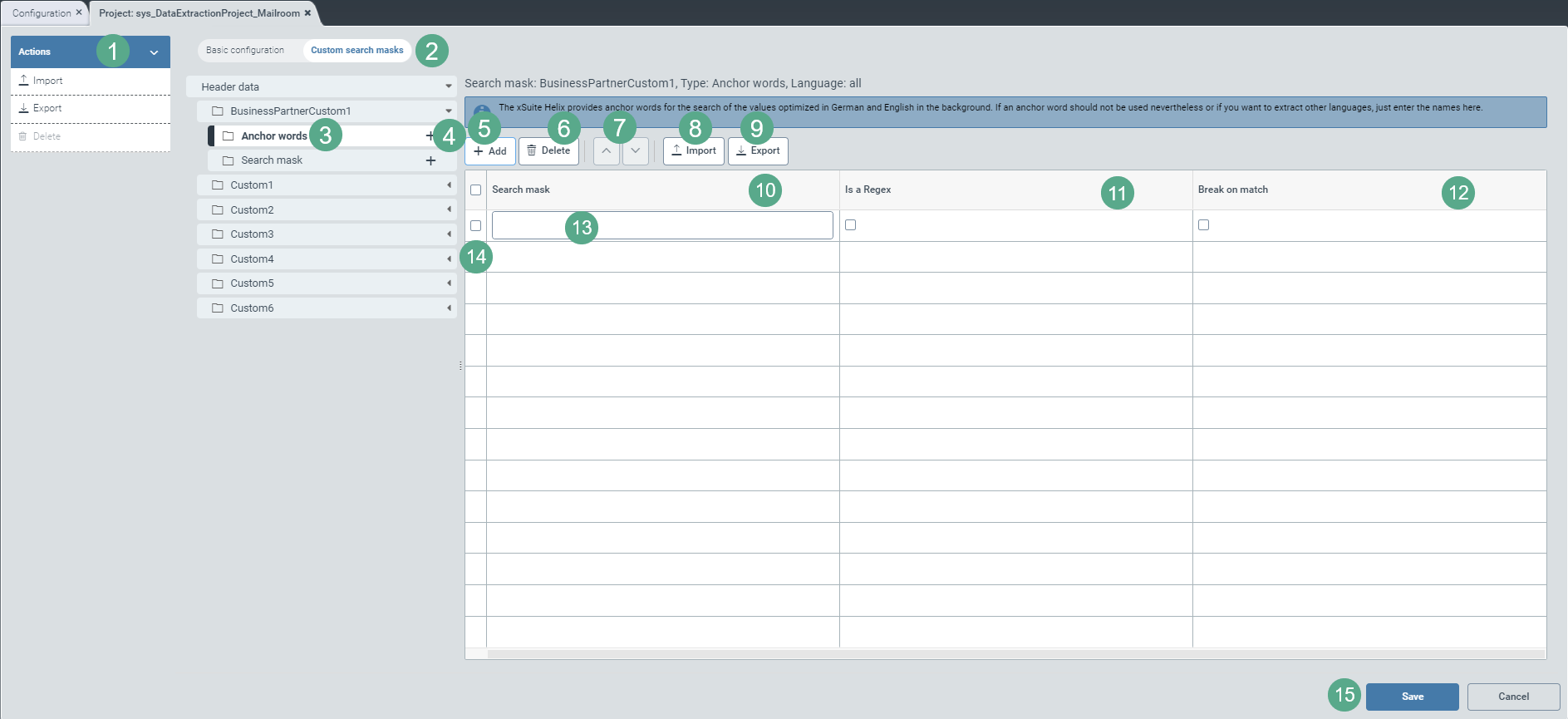Expand the Custom1 node arrow
This screenshot has height=719, width=1568.
tap(450, 185)
